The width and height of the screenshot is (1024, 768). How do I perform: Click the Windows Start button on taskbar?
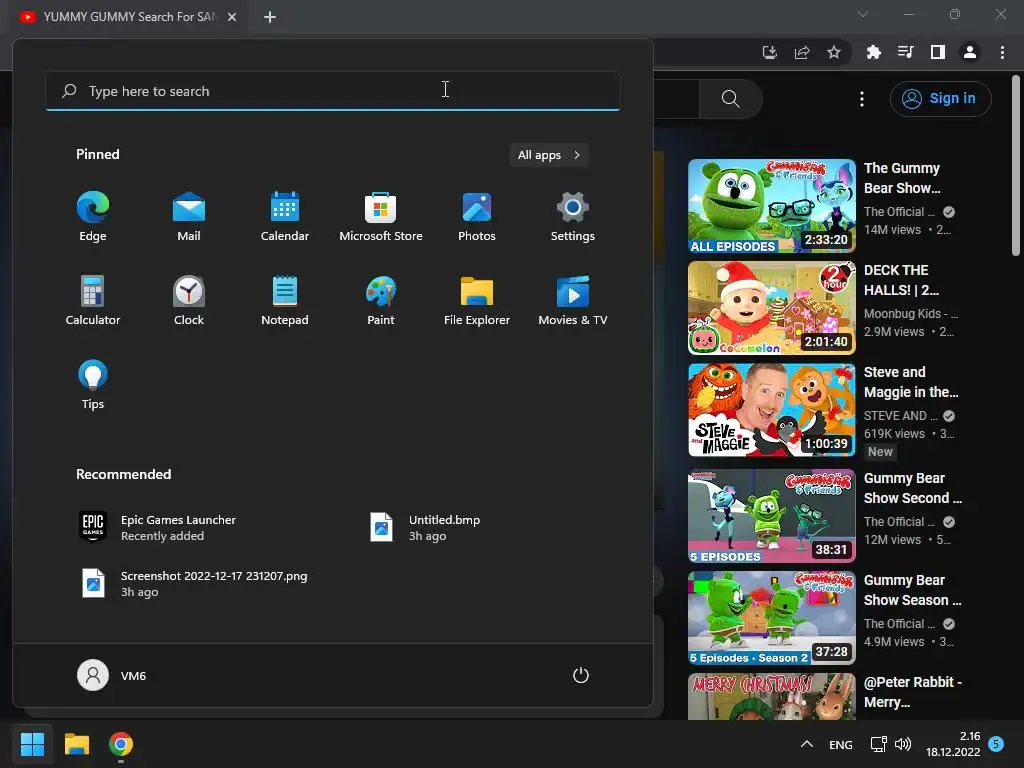click(x=32, y=744)
